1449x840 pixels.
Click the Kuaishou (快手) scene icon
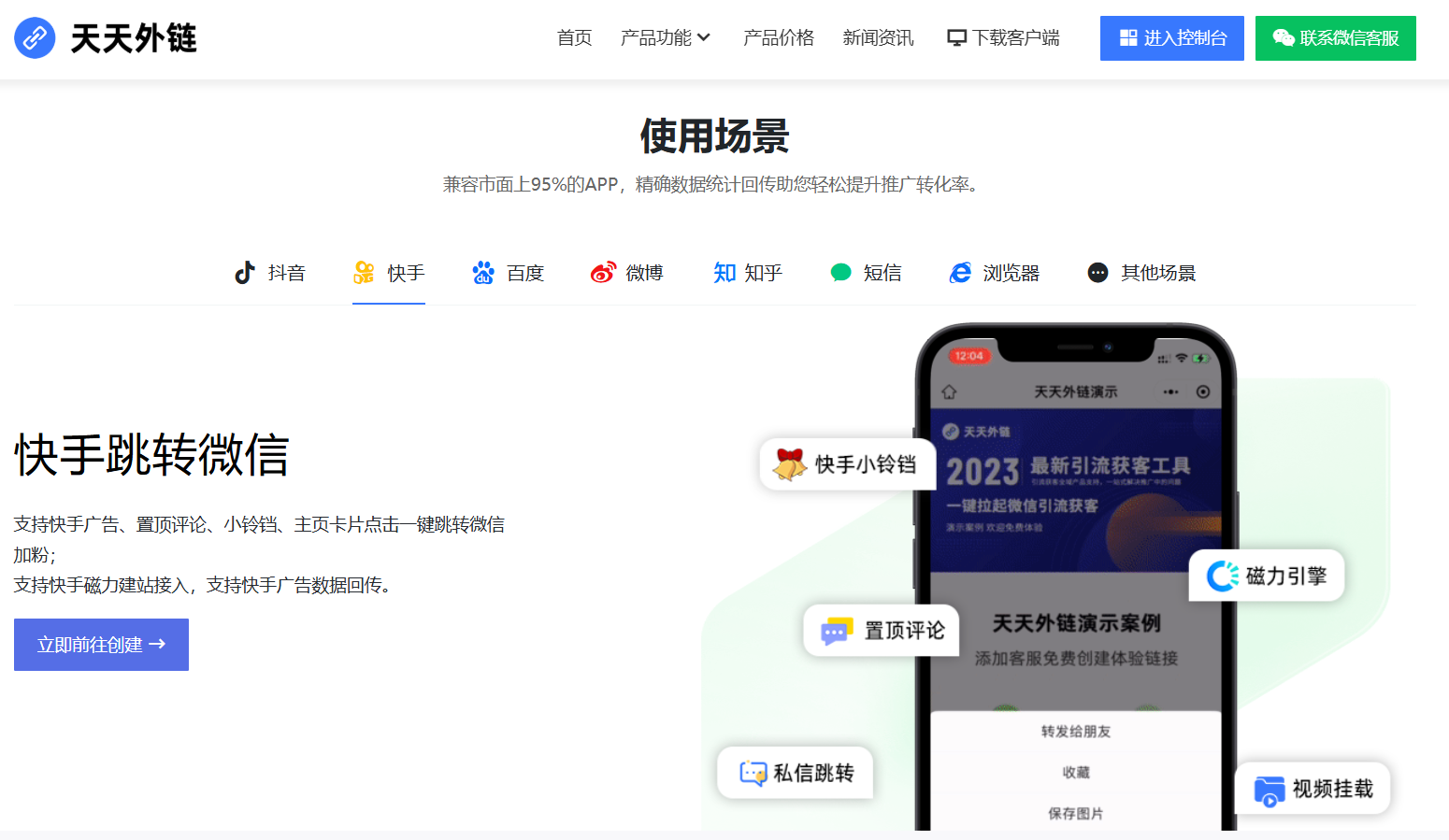[x=364, y=273]
